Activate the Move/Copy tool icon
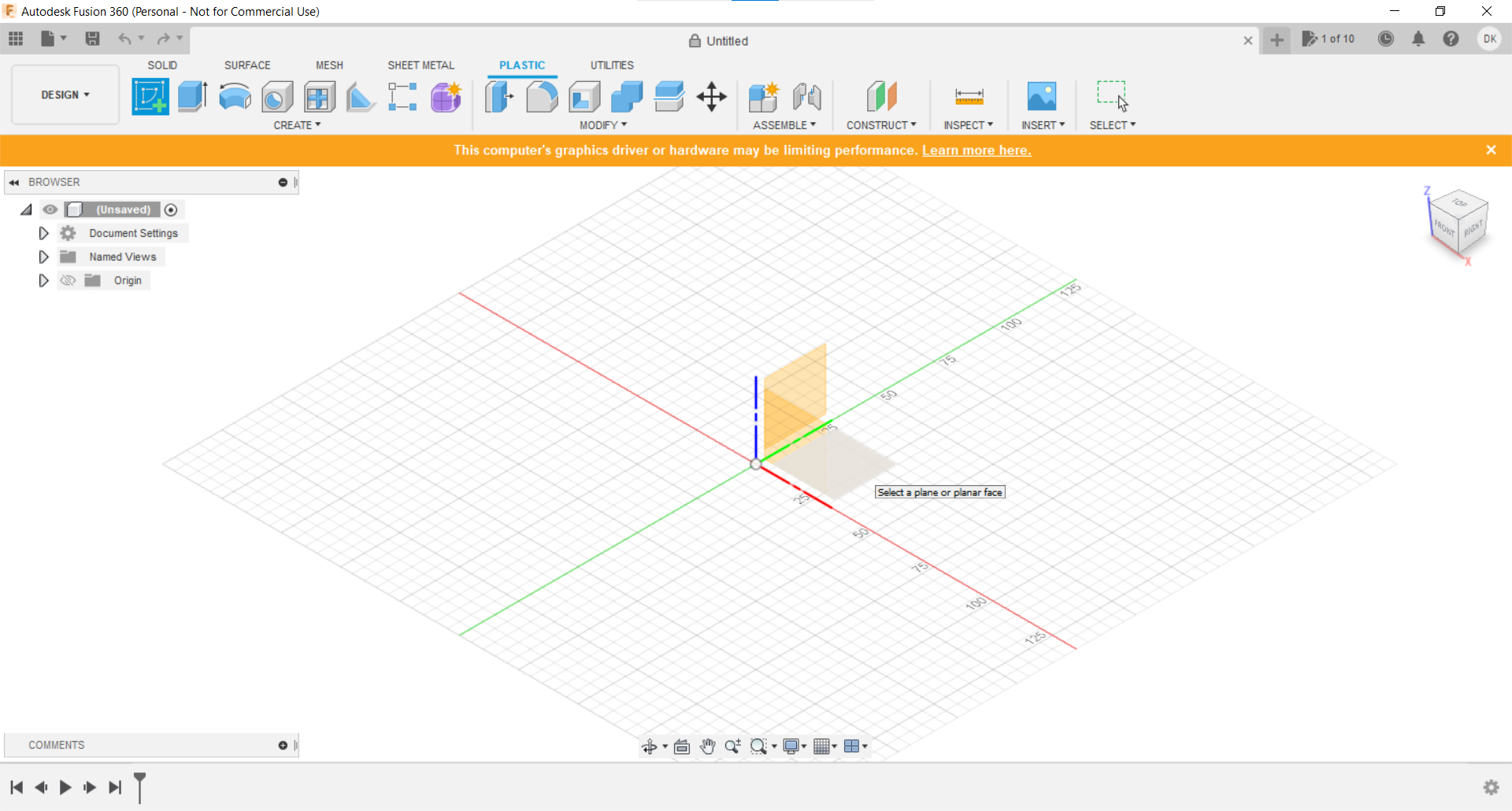 coord(712,97)
